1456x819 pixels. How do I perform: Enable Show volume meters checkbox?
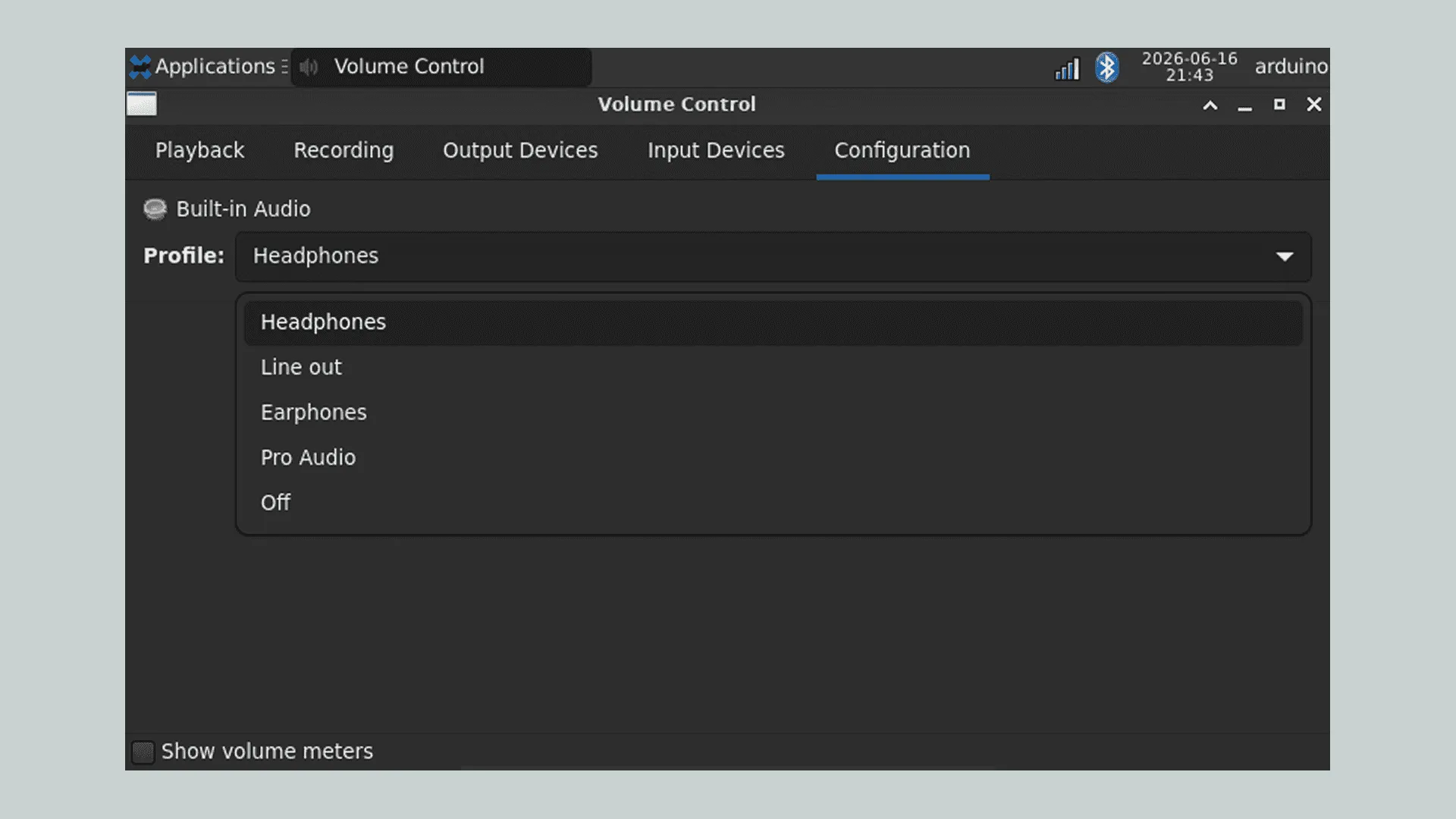click(x=143, y=752)
